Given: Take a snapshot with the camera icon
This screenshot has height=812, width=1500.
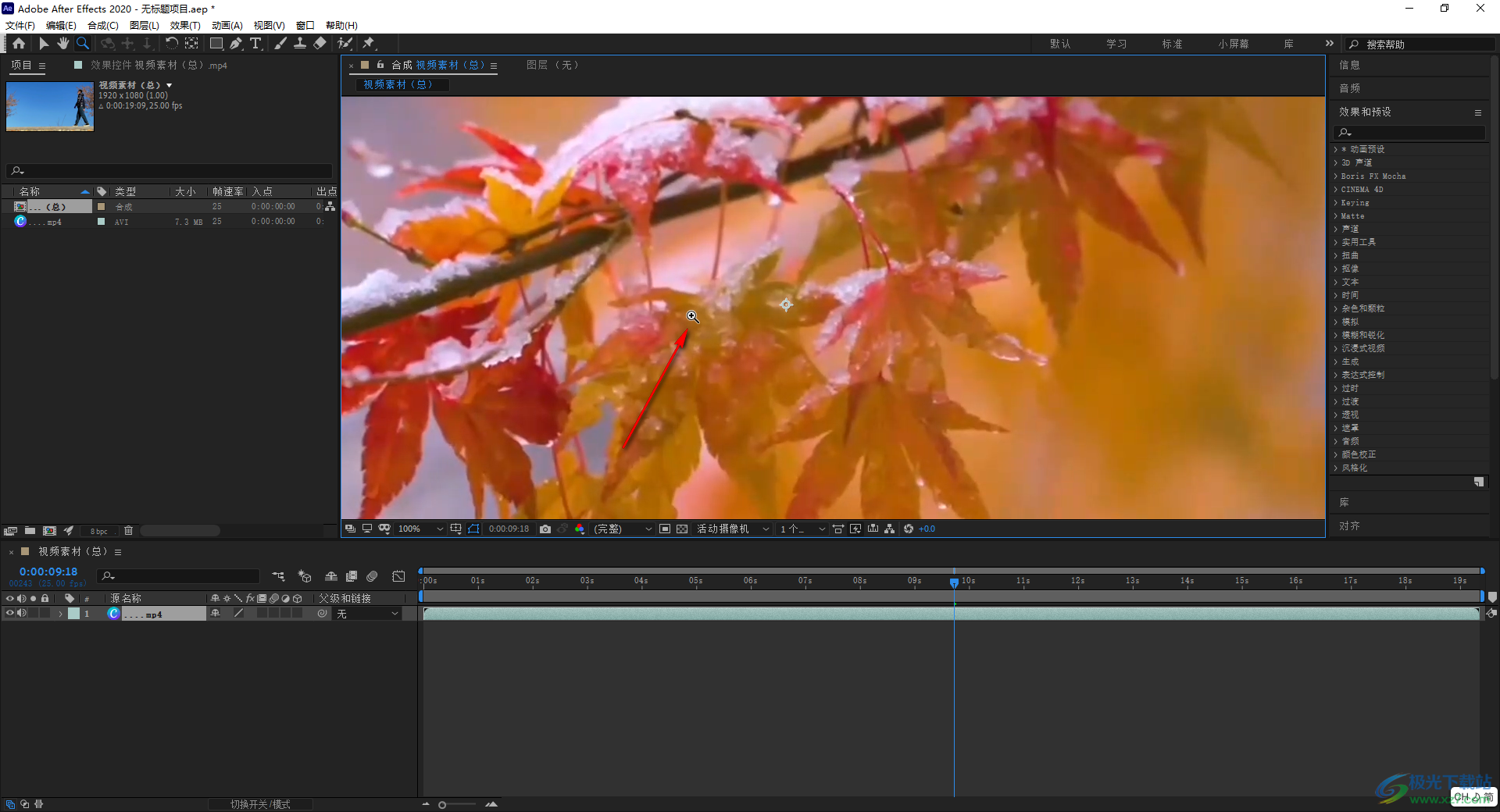Looking at the screenshot, I should click(545, 529).
